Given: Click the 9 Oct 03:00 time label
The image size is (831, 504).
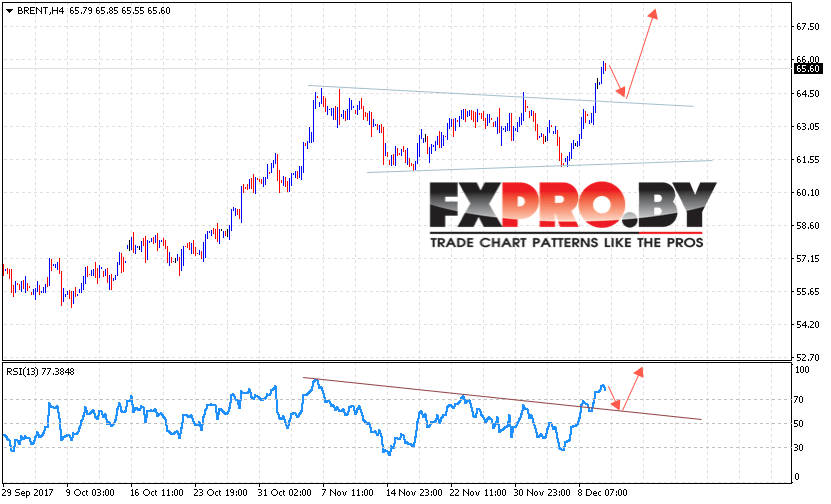Looking at the screenshot, I should tap(90, 493).
